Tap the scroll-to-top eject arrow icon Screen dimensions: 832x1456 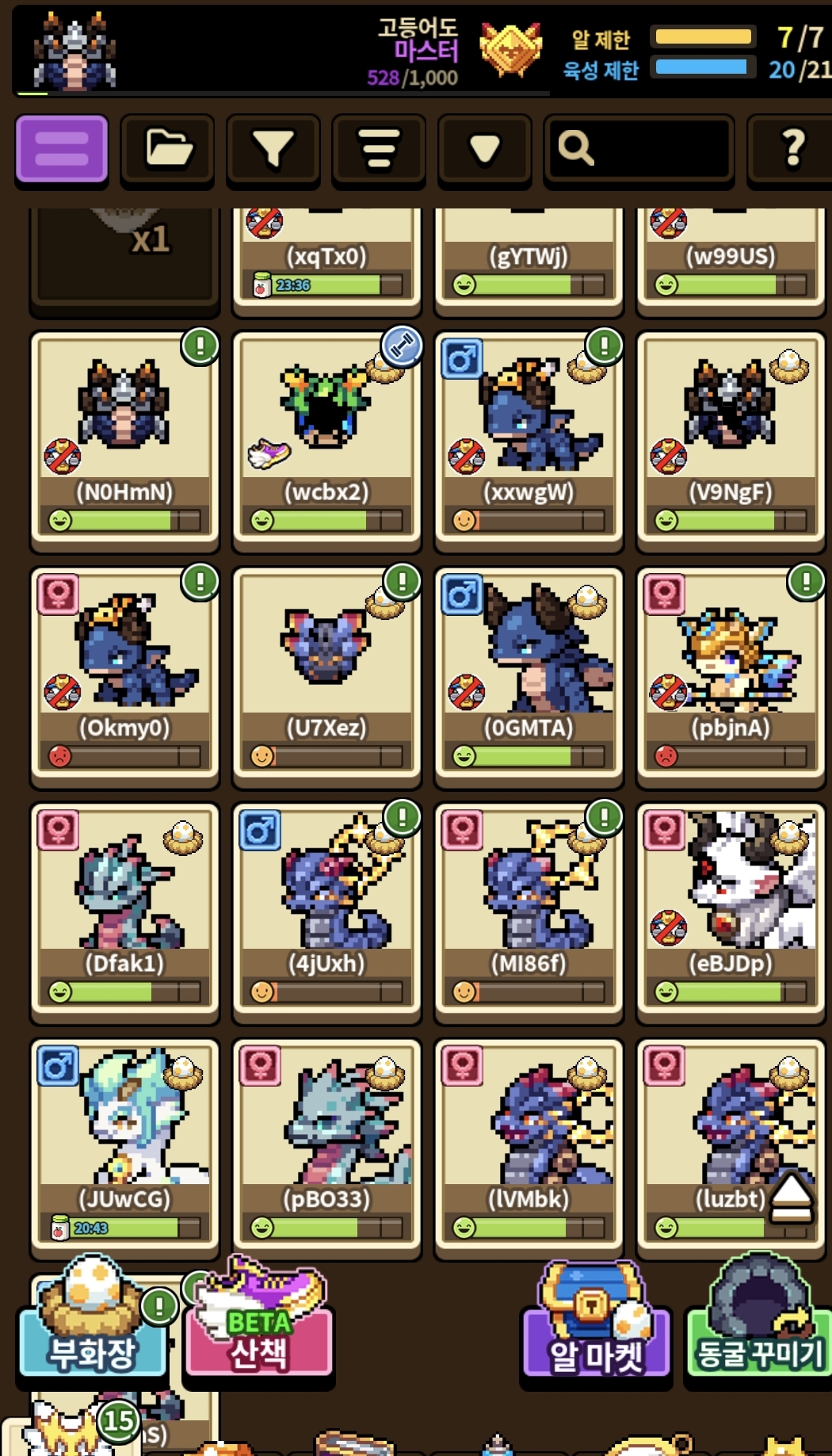792,1198
